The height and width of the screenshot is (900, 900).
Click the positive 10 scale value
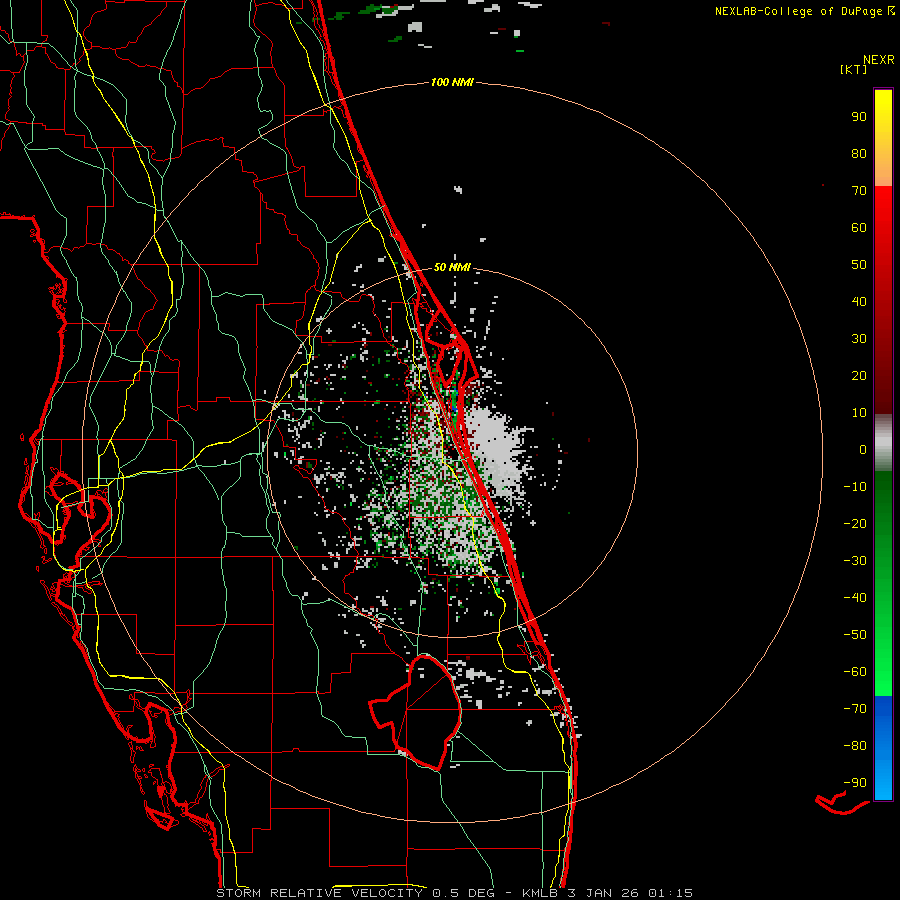(859, 413)
